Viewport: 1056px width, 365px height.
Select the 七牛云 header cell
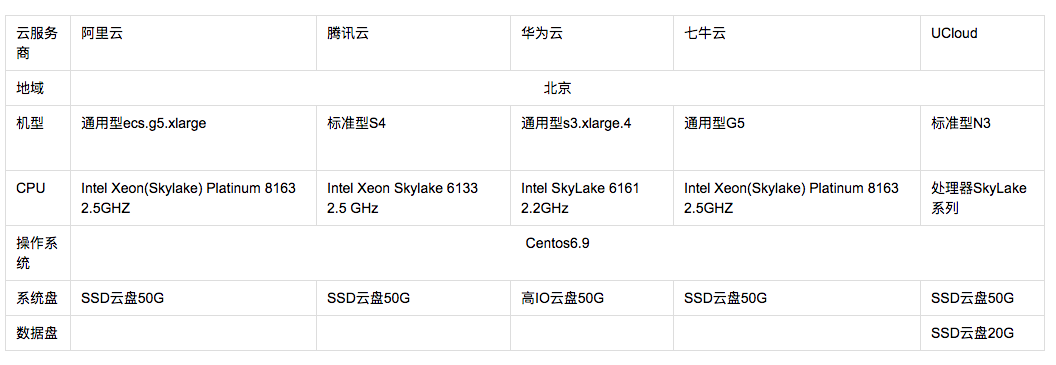(797, 43)
